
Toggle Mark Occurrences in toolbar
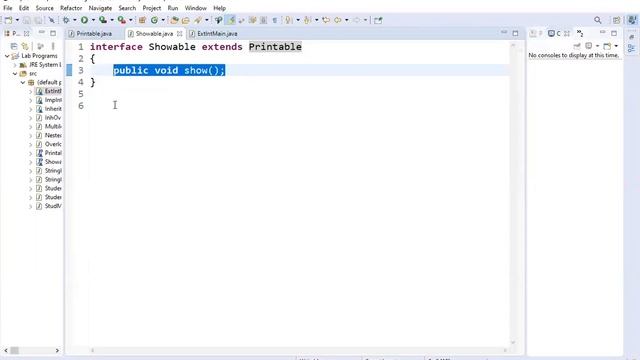[x=231, y=20]
